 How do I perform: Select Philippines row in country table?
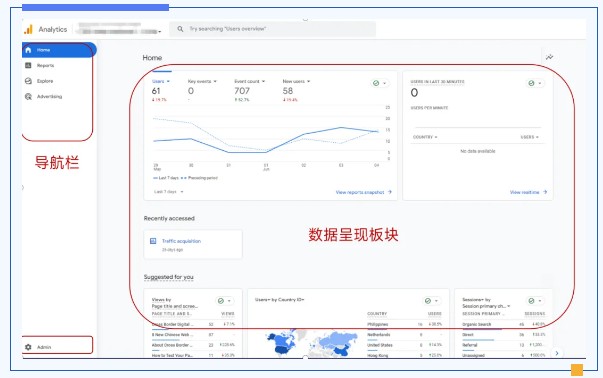coord(404,324)
